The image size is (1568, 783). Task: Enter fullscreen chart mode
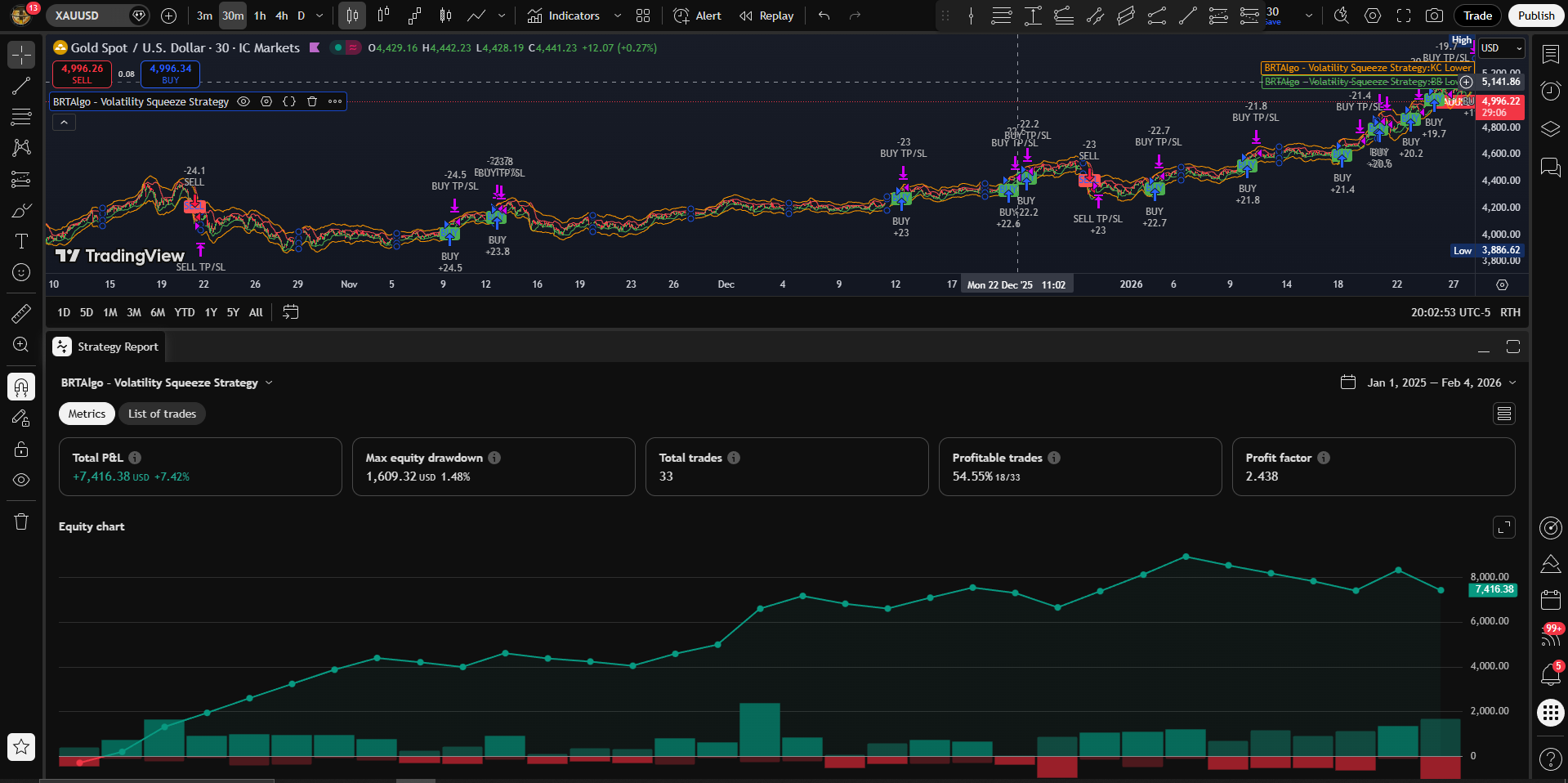click(x=1404, y=16)
